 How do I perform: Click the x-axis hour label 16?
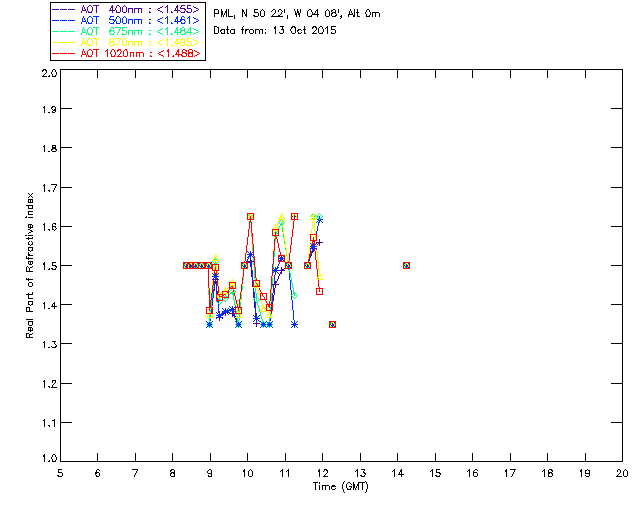click(x=472, y=473)
